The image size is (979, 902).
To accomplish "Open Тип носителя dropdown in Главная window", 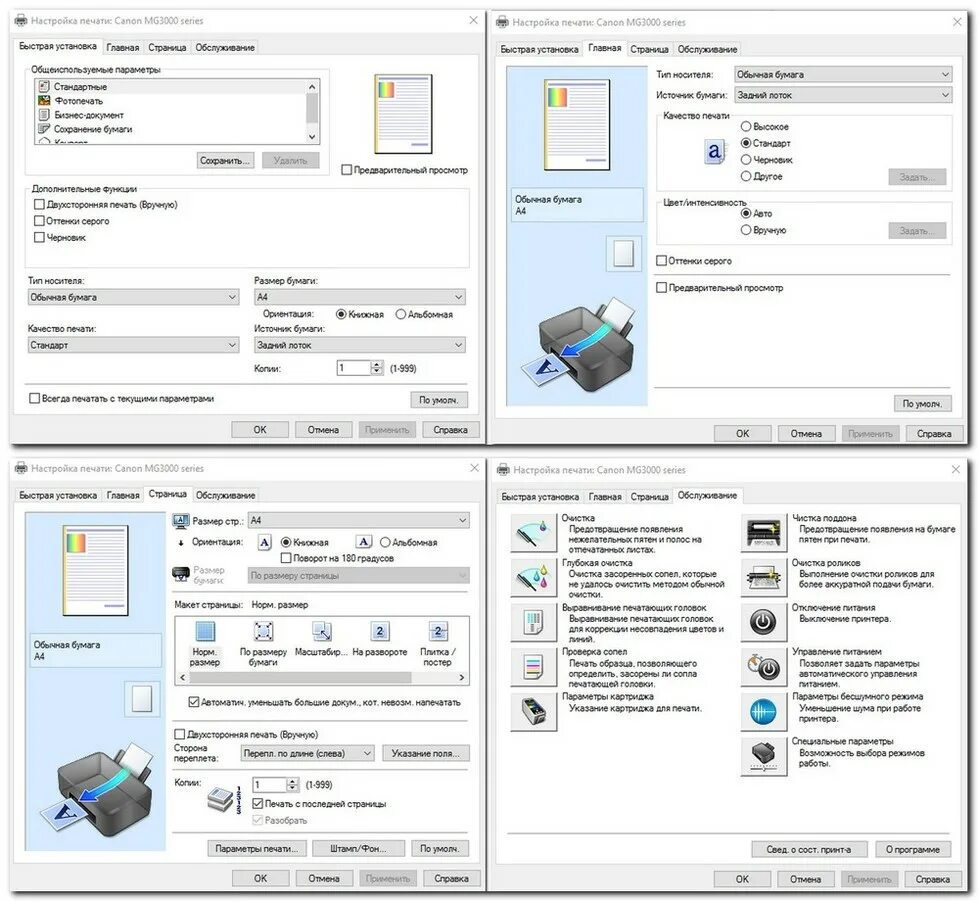I will click(844, 74).
